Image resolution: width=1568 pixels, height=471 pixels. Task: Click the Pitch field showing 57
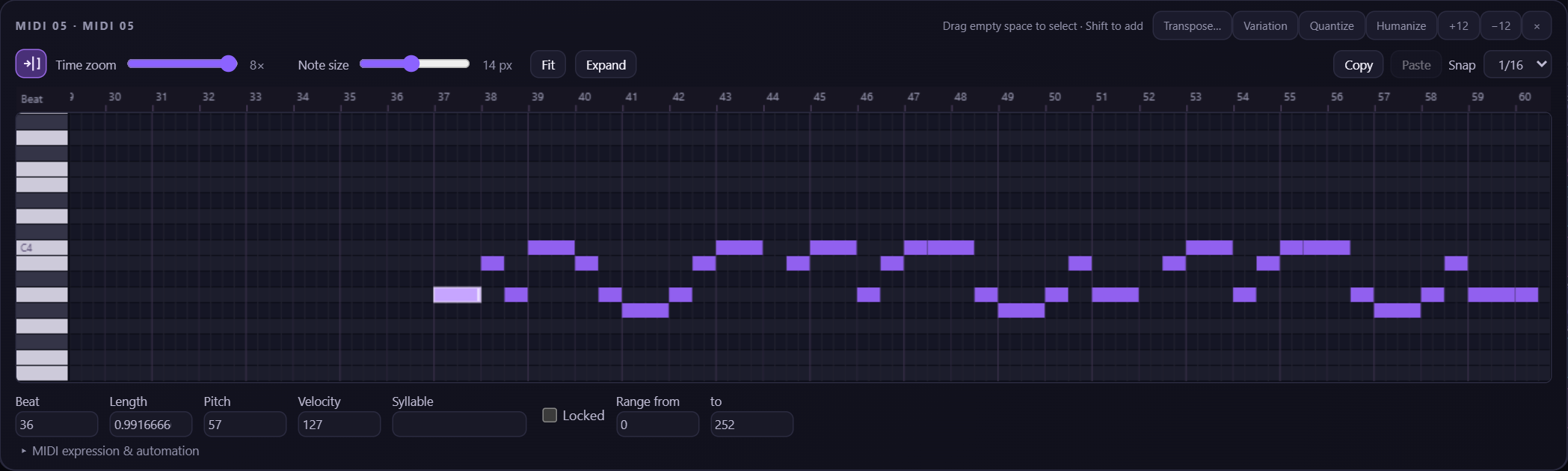point(245,424)
